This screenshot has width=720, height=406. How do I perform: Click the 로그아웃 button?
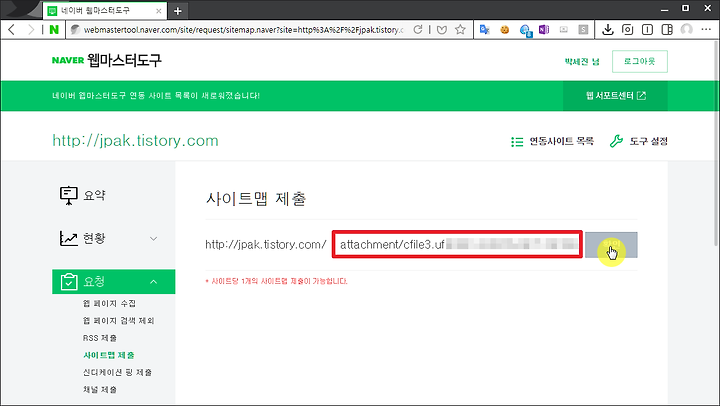click(640, 62)
